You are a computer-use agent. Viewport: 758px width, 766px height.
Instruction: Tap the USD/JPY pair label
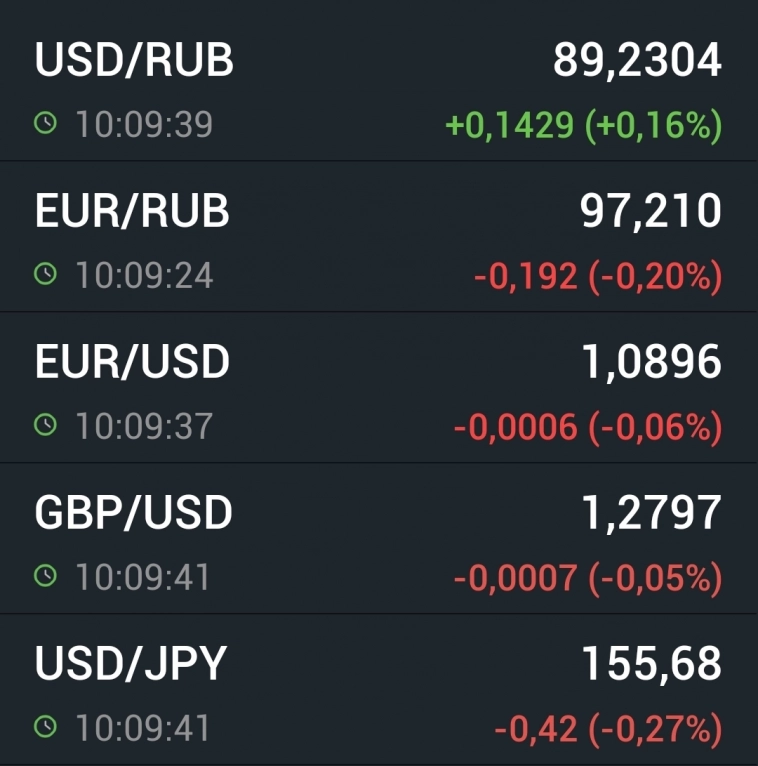click(x=131, y=664)
